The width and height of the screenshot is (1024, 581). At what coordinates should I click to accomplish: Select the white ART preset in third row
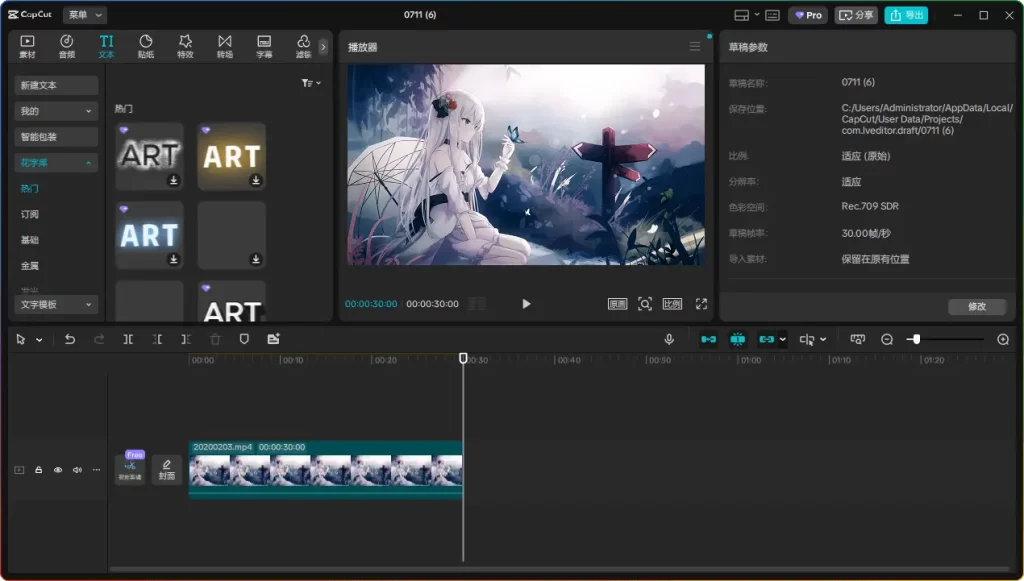tap(232, 302)
